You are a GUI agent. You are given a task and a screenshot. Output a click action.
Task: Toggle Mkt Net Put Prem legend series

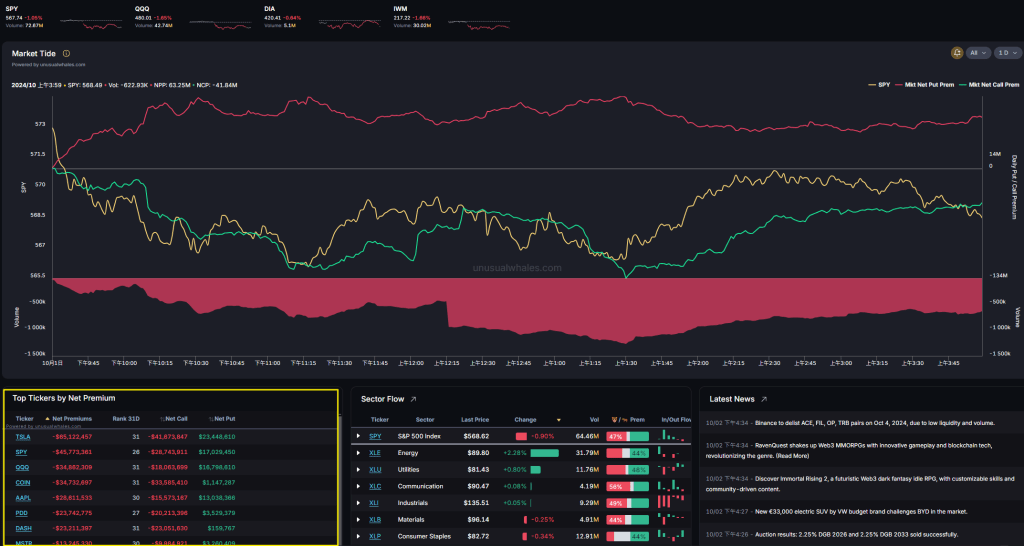pos(924,85)
